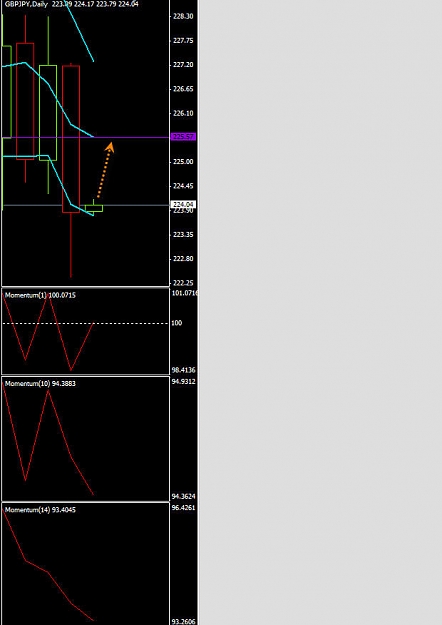Viewport: 442px width, 625px height.
Task: Click the 223.35 price scale value
Action: tap(183, 234)
